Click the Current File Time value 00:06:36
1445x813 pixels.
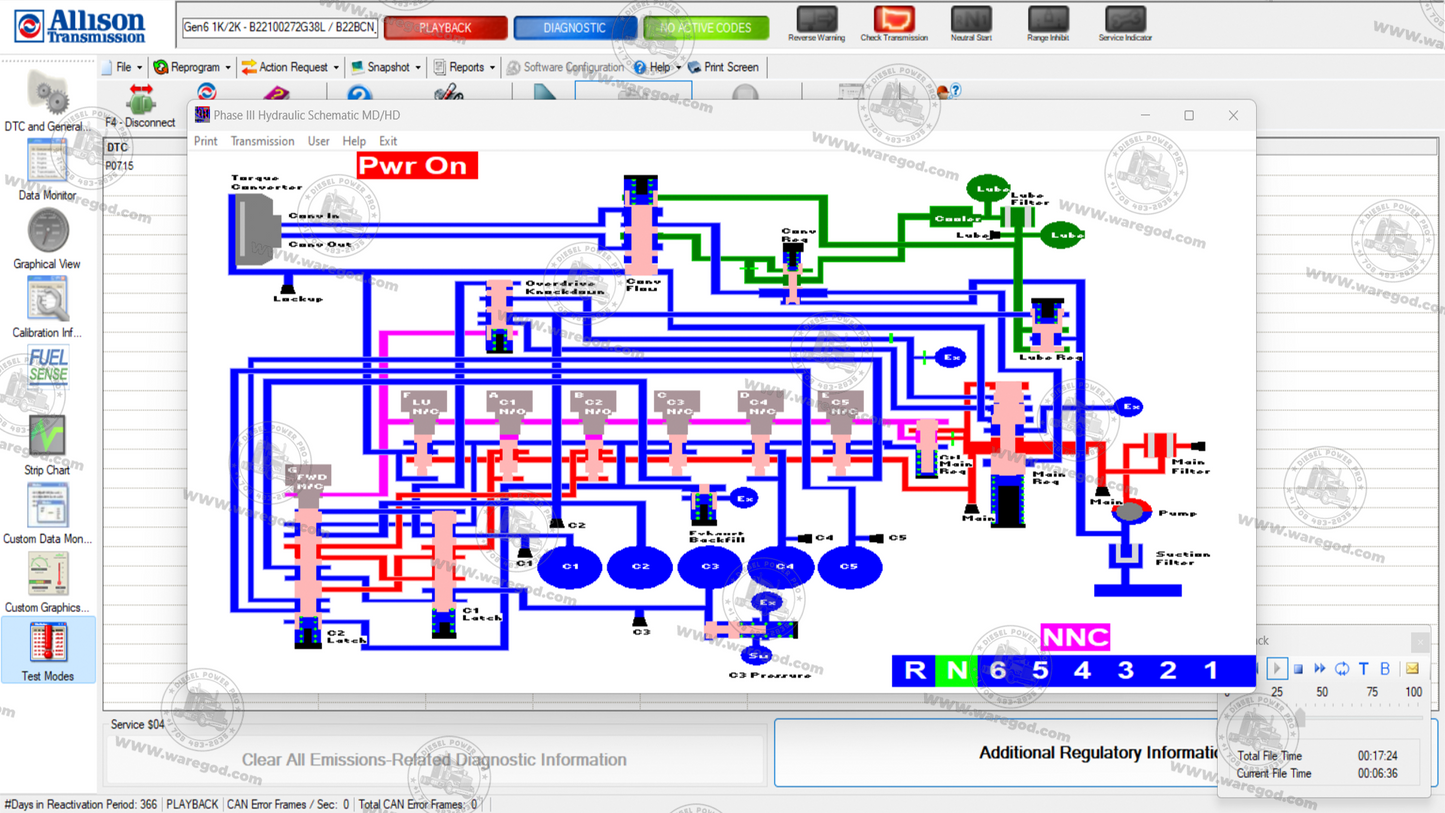(1377, 774)
